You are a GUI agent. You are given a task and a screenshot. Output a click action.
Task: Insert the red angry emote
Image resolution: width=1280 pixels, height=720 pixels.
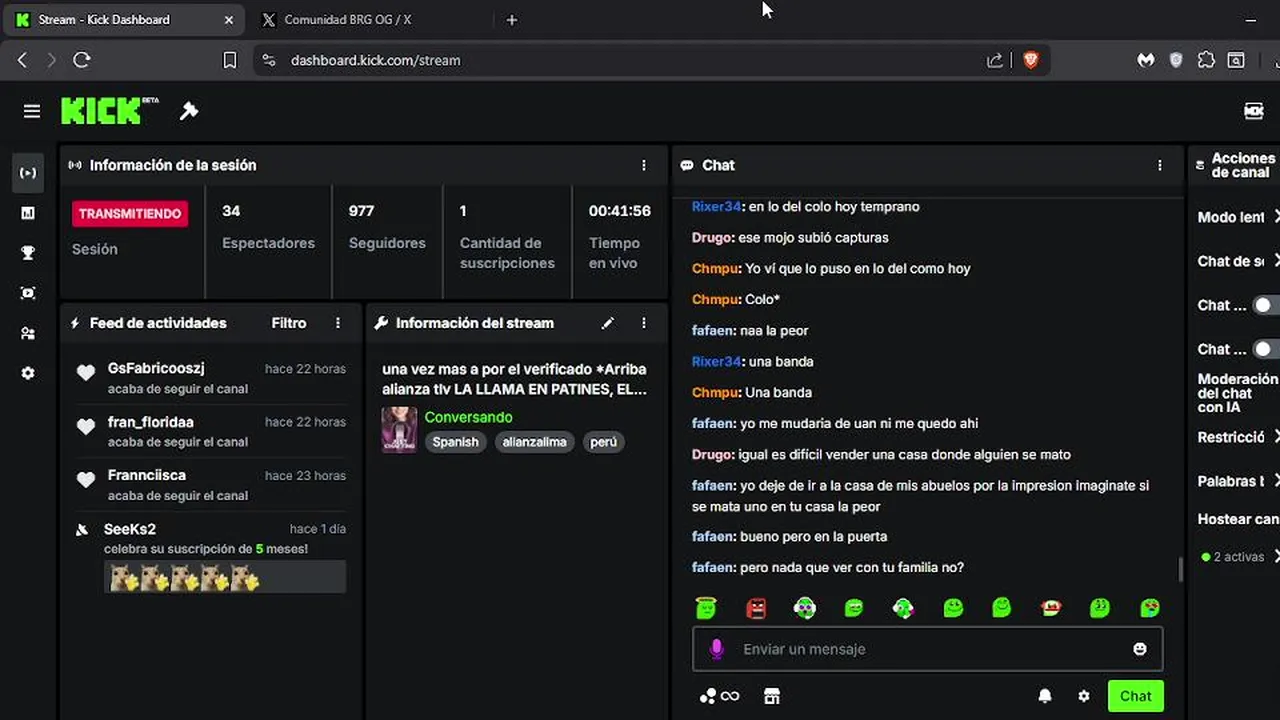756,607
